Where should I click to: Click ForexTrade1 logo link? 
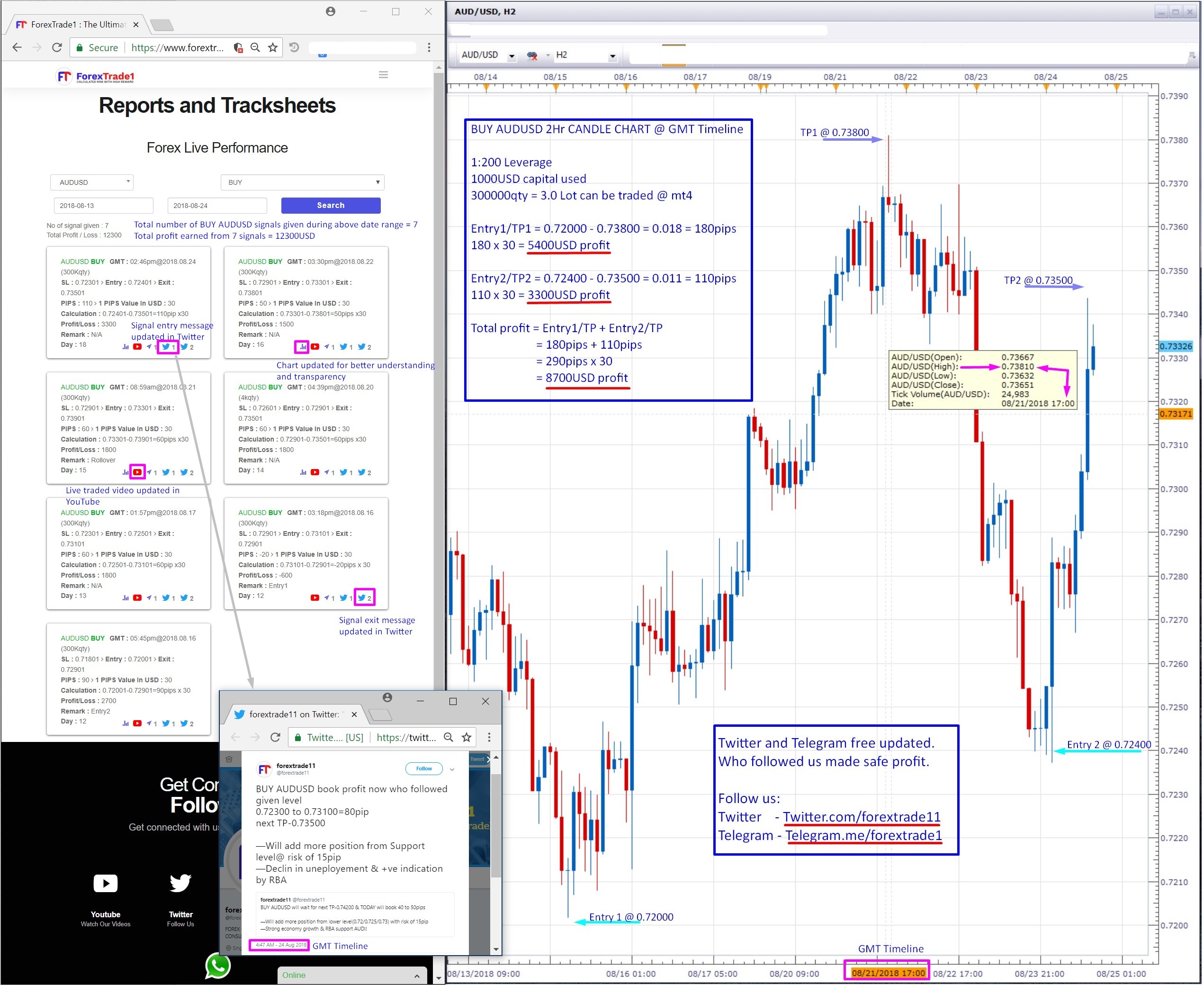[x=95, y=76]
